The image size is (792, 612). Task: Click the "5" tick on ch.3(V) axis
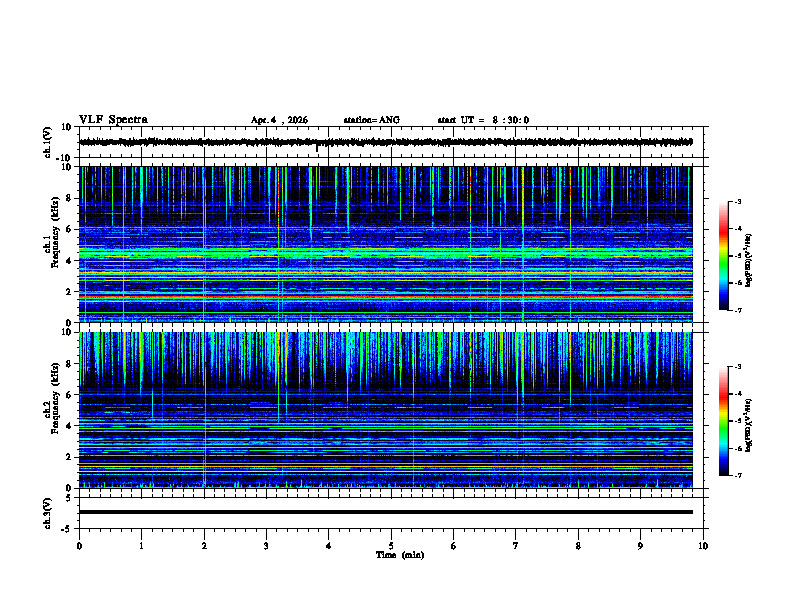pos(70,497)
